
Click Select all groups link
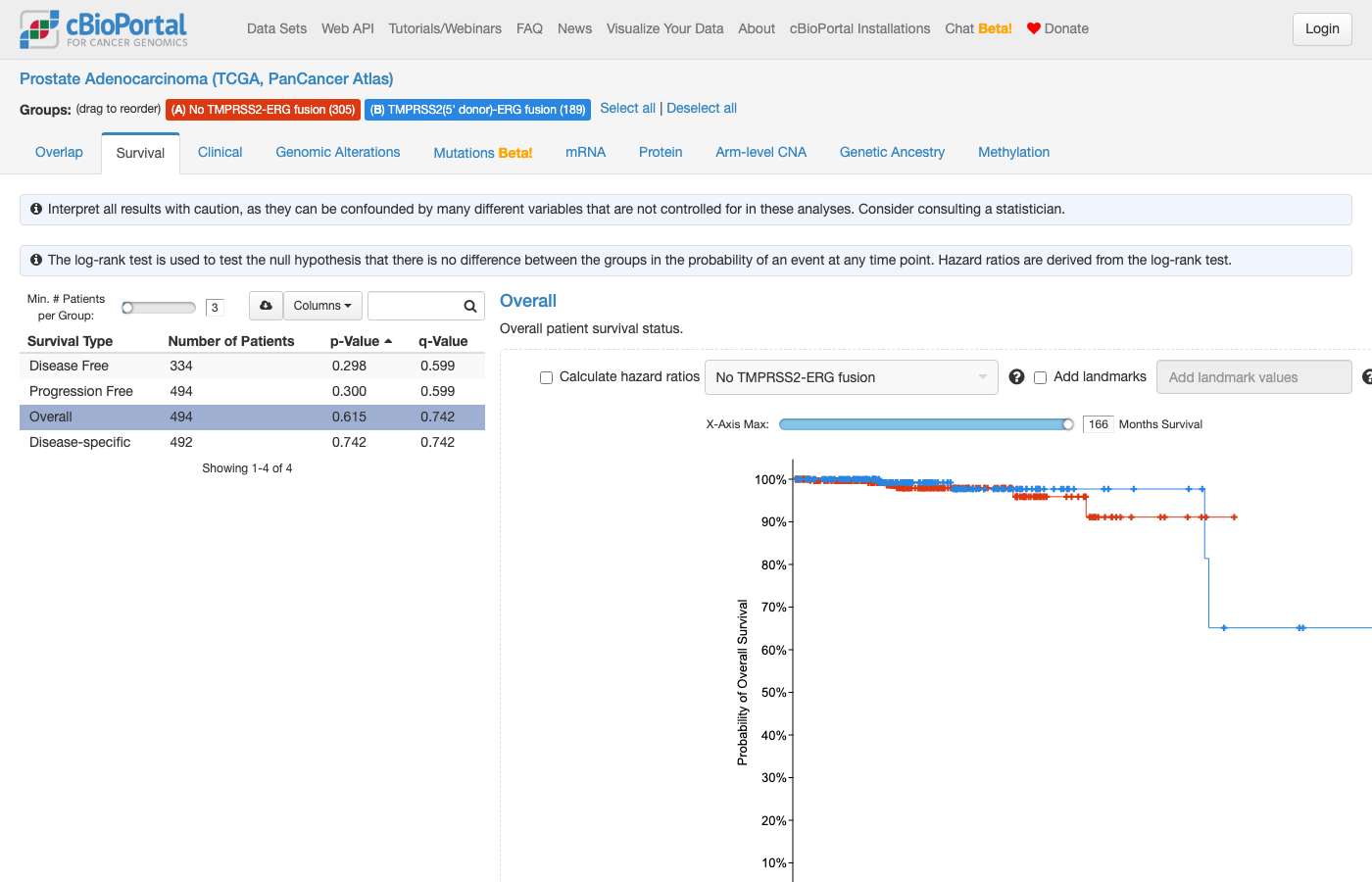627,108
